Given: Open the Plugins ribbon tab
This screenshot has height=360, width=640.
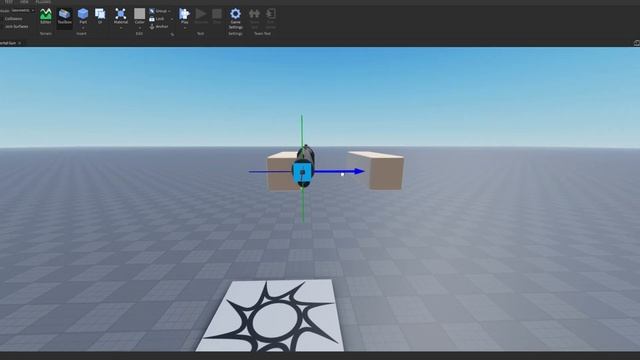Looking at the screenshot, I should click(43, 2).
